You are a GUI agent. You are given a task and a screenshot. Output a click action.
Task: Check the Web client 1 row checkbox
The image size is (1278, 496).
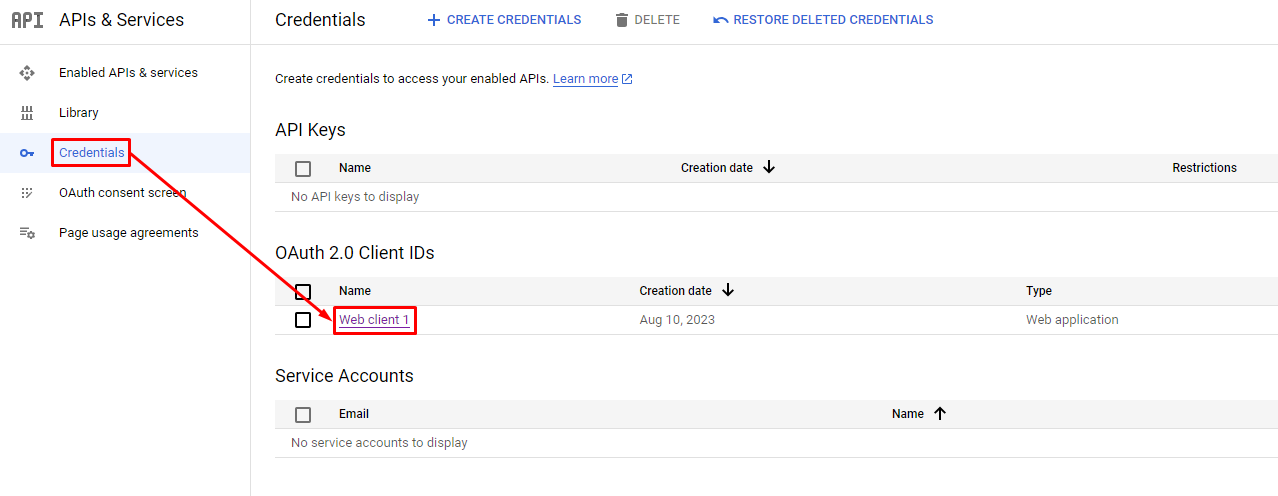(303, 320)
